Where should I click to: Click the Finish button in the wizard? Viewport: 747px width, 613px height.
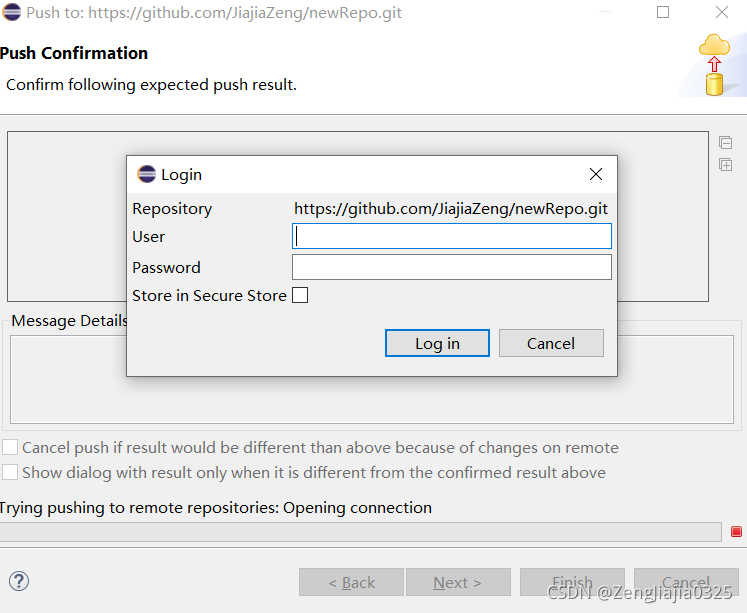(572, 582)
